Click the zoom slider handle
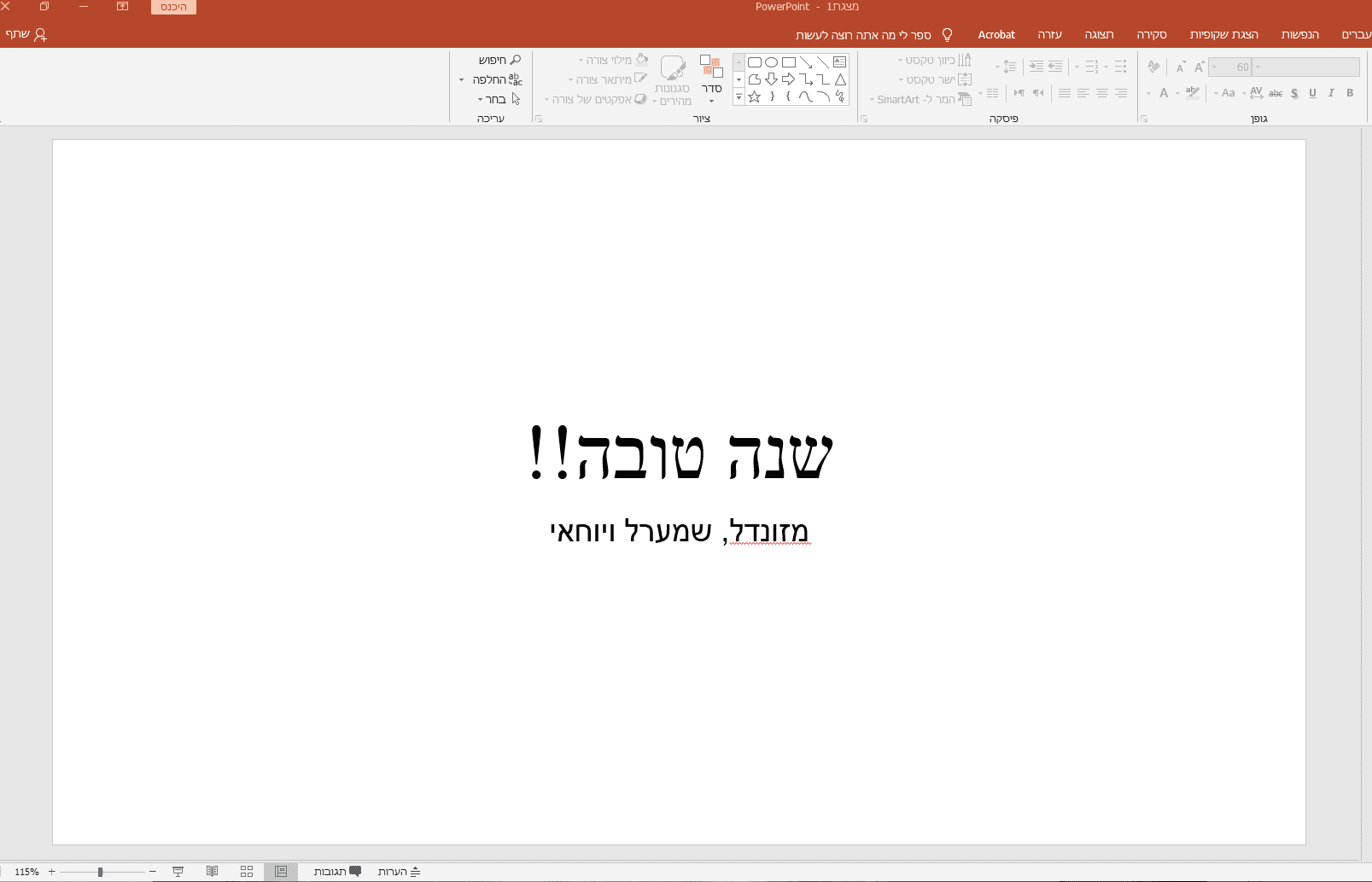Image resolution: width=1372 pixels, height=882 pixels. tap(100, 872)
